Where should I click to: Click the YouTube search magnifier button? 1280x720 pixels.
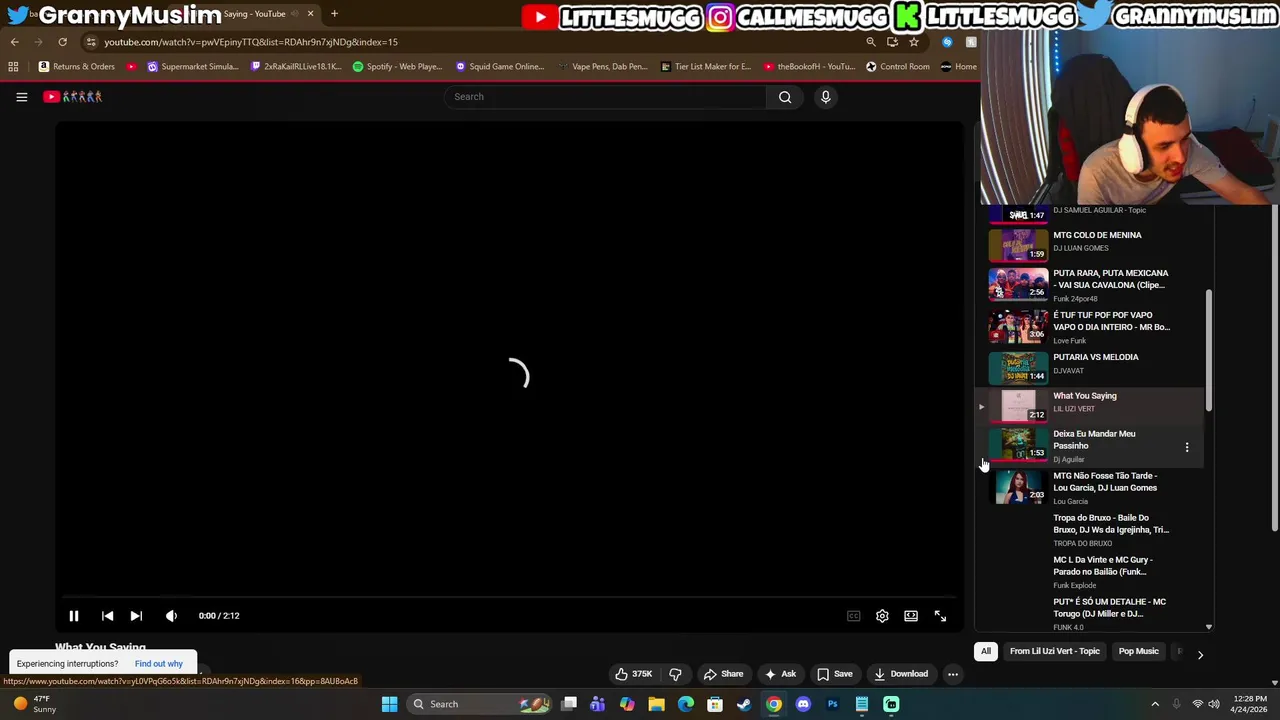[785, 97]
